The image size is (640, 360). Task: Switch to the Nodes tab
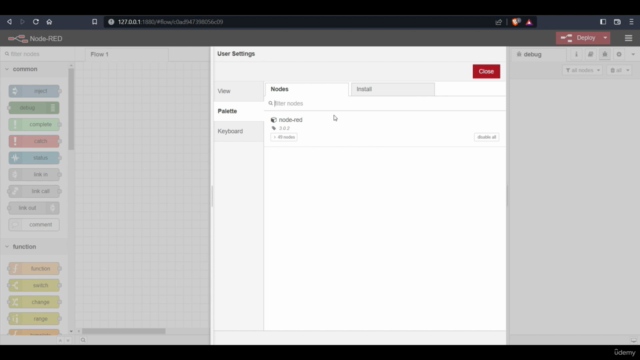[x=307, y=89]
